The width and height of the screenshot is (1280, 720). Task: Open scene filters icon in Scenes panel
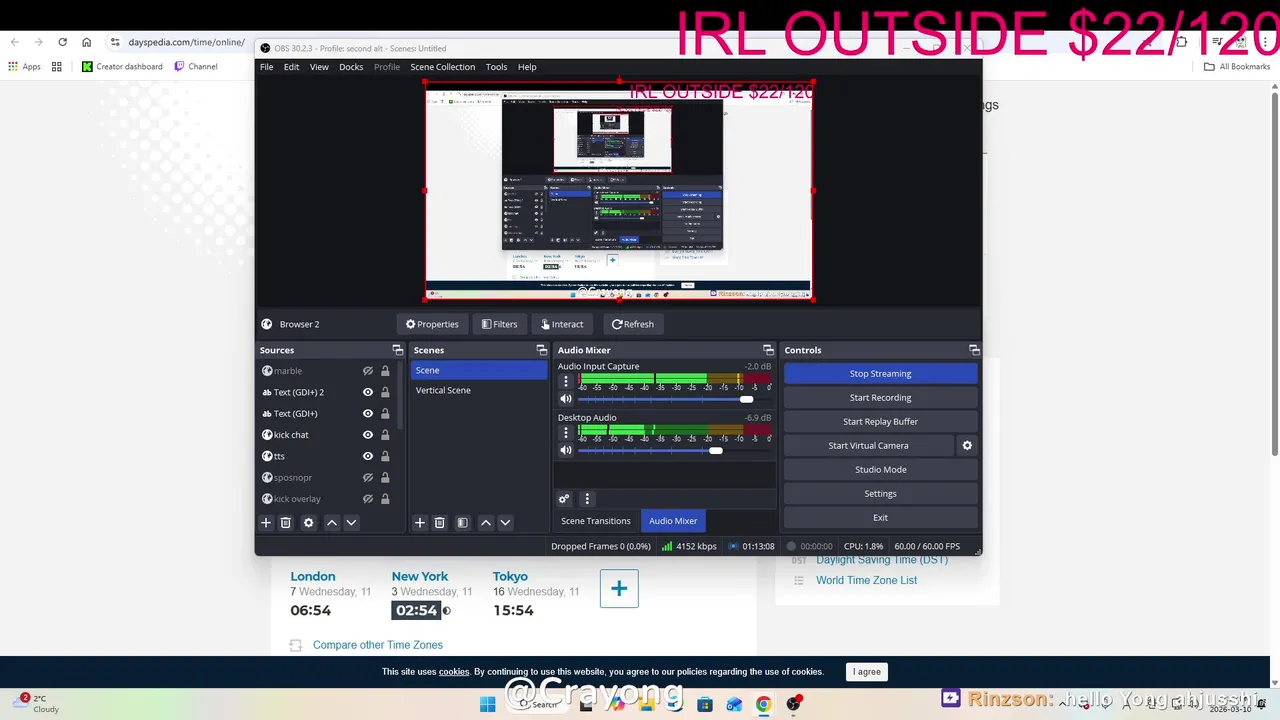point(462,522)
